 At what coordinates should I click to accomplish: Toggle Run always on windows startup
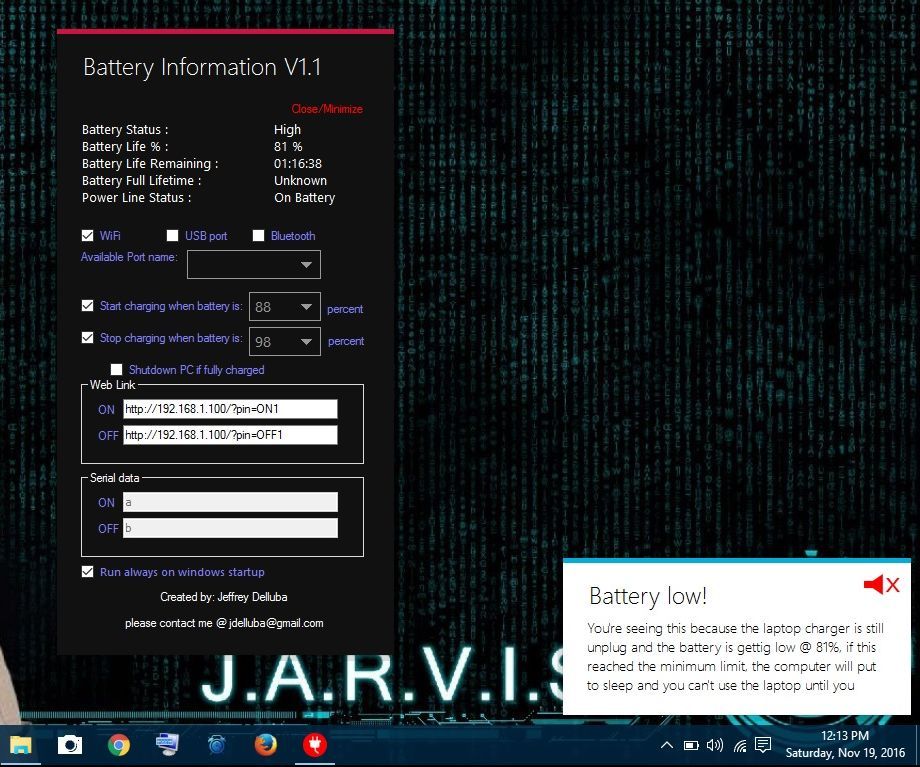tap(87, 572)
